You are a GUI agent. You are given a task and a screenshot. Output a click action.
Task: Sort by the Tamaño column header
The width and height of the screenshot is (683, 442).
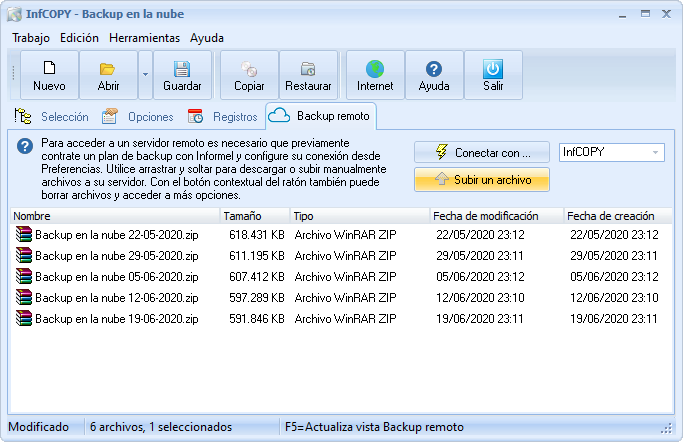pos(255,216)
